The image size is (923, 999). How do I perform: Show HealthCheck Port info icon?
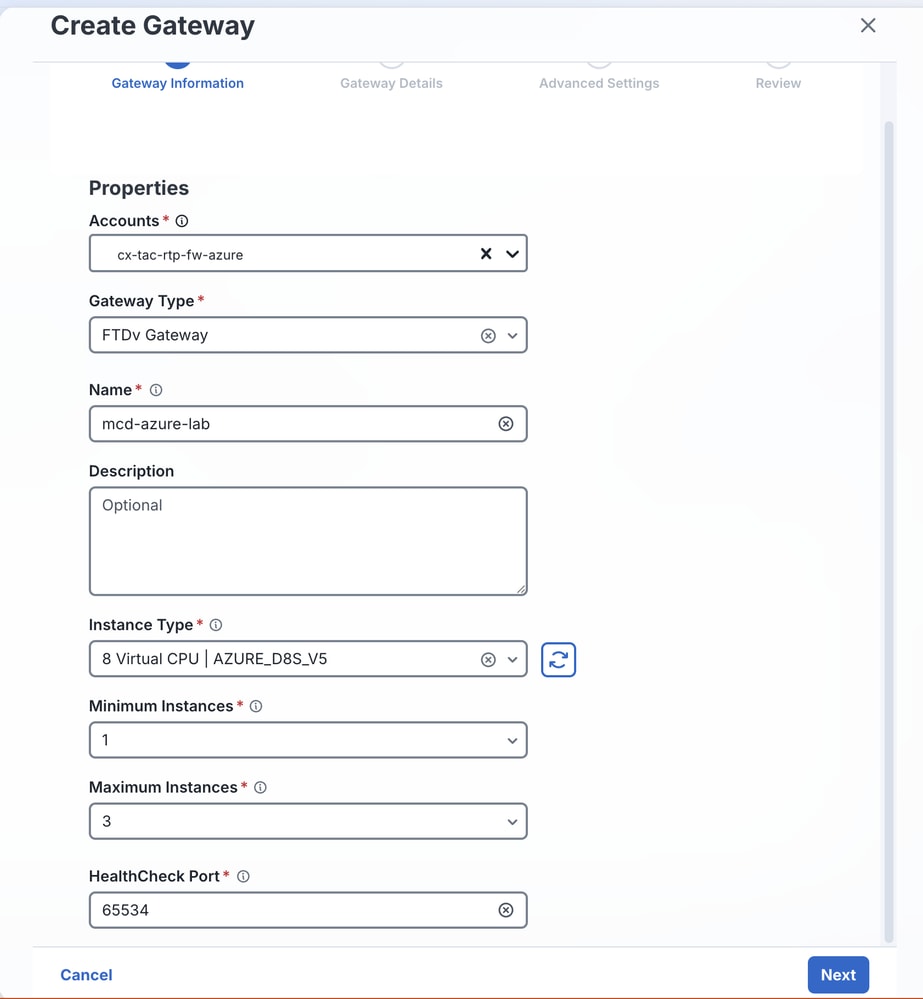tap(243, 877)
